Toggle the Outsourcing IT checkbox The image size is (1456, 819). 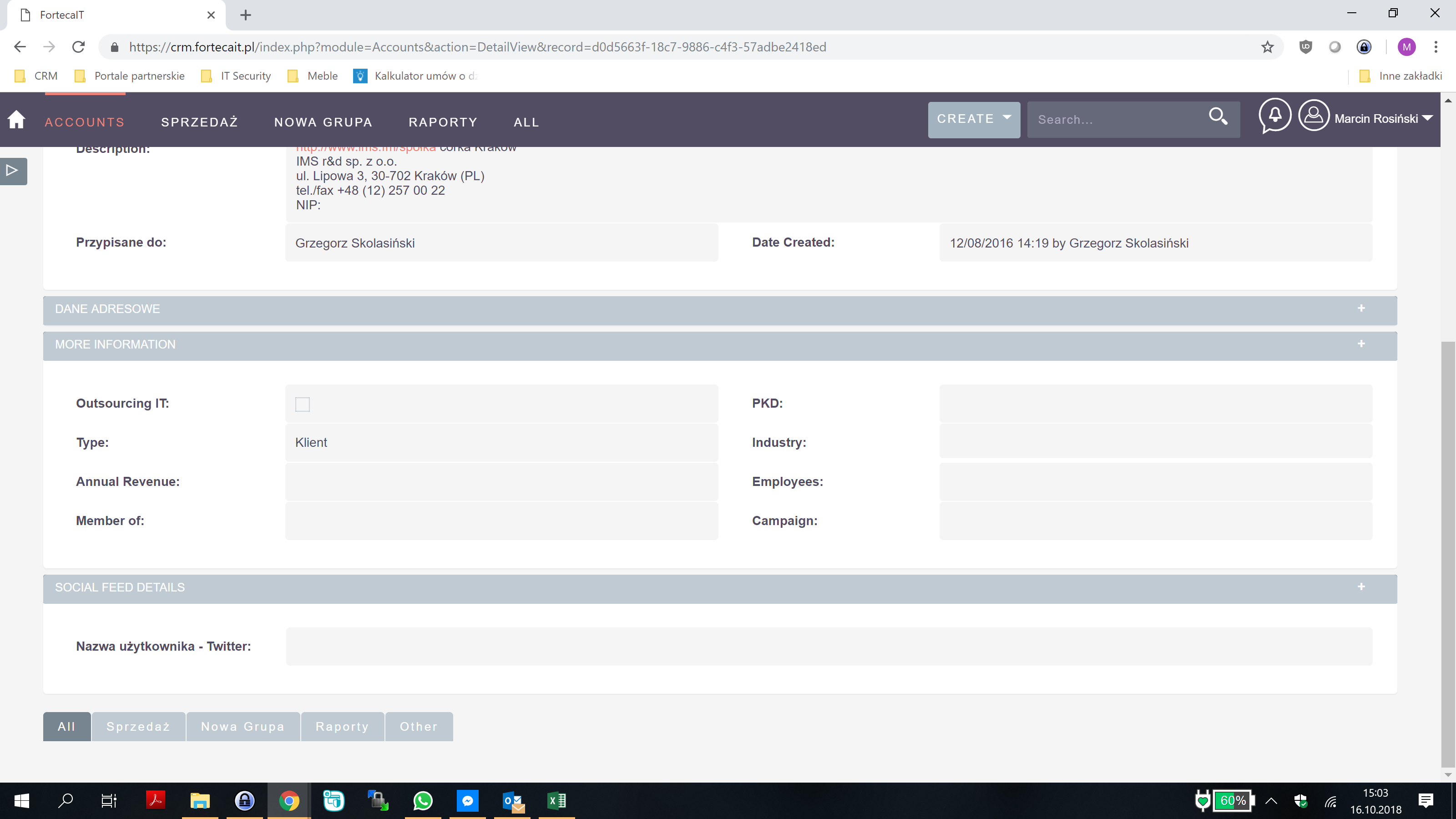point(303,404)
